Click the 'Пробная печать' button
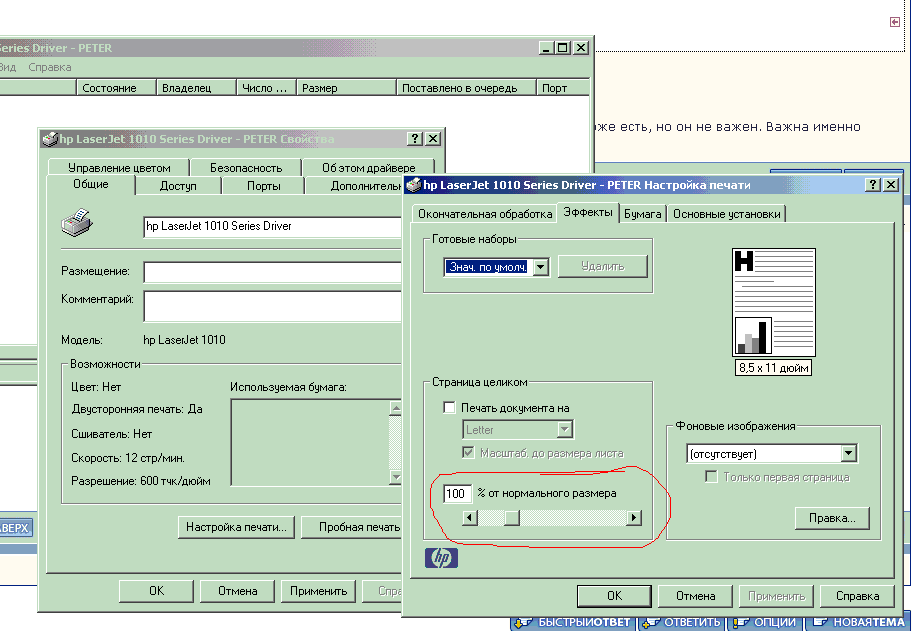Image resolution: width=920 pixels, height=631 pixels. [352, 527]
